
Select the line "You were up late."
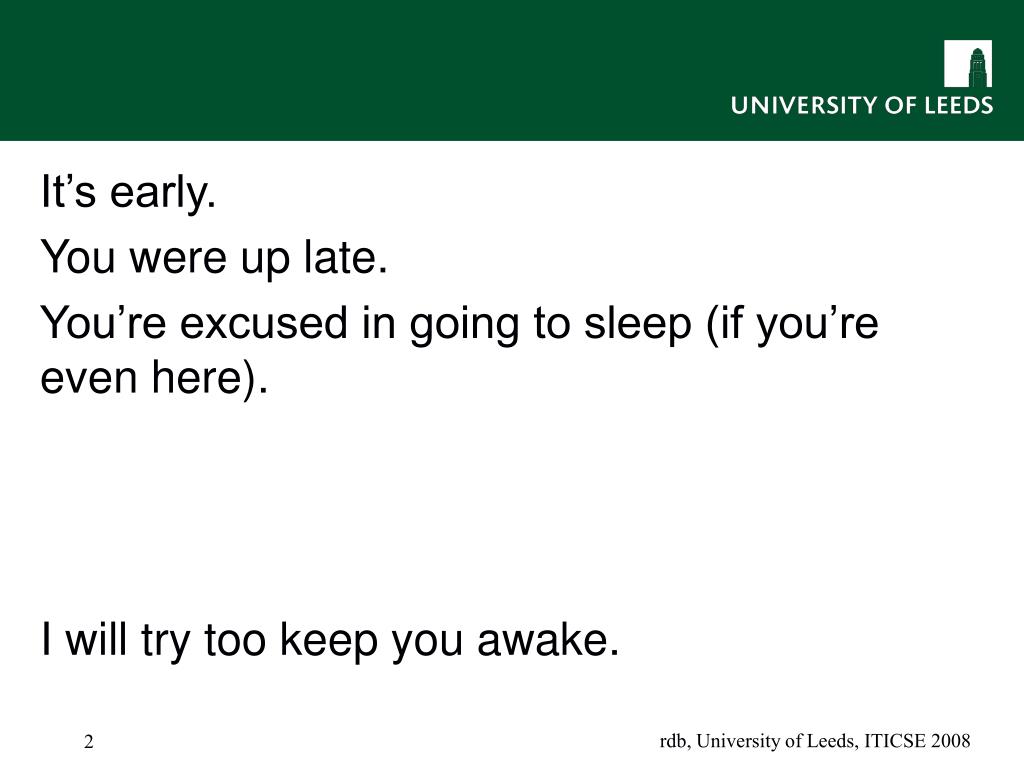click(x=214, y=257)
